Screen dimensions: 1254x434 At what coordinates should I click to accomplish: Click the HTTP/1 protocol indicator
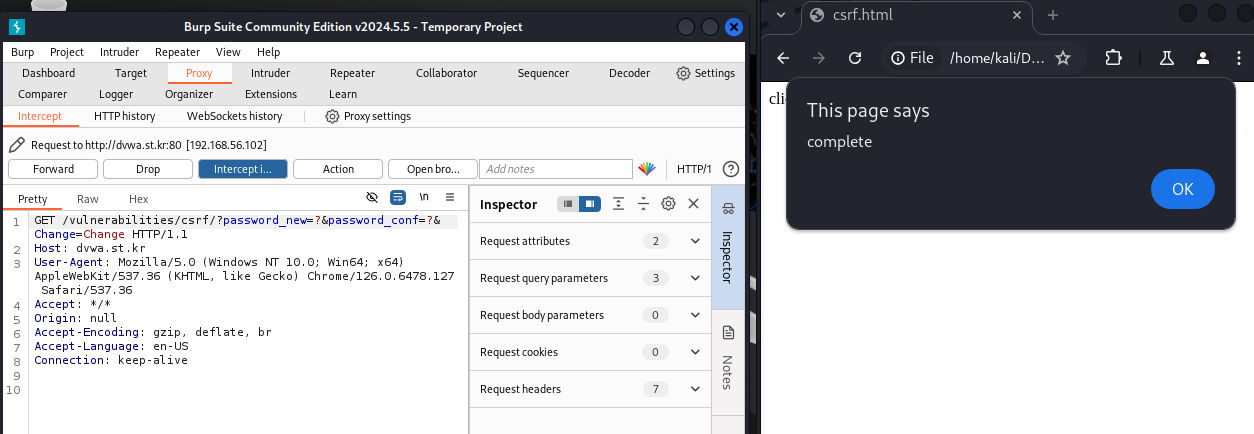tap(694, 169)
